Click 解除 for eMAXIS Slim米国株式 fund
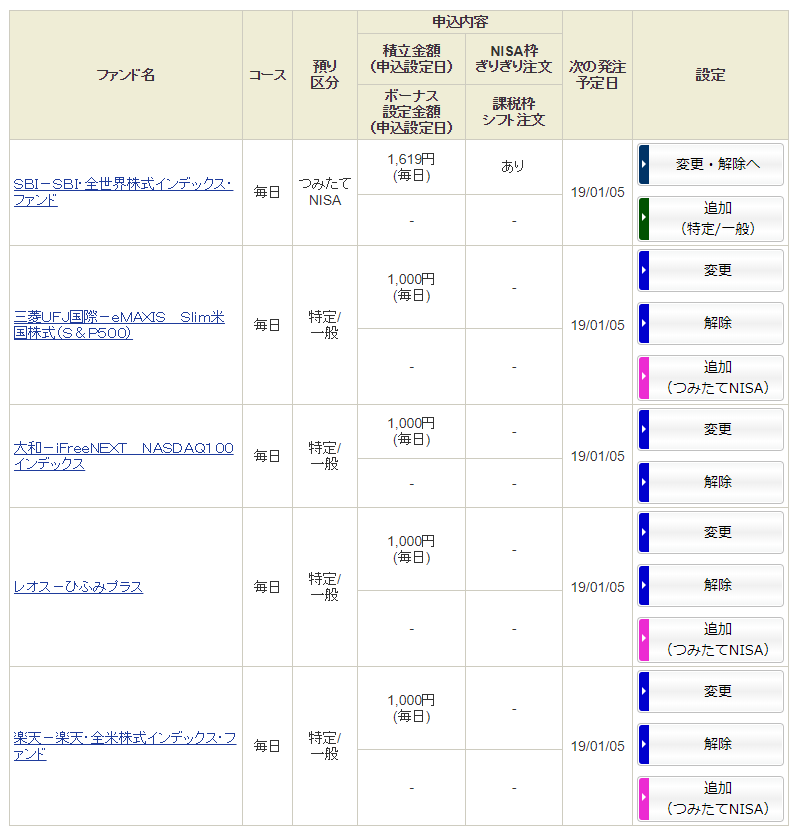 [x=711, y=323]
